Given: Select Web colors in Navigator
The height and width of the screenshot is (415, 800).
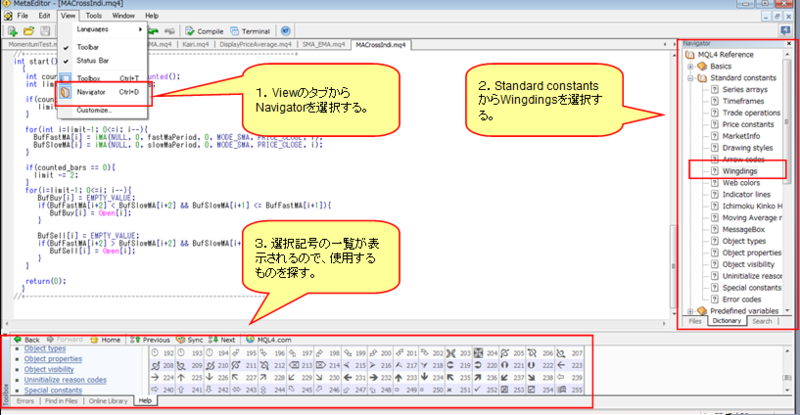Looking at the screenshot, I should coord(741,183).
